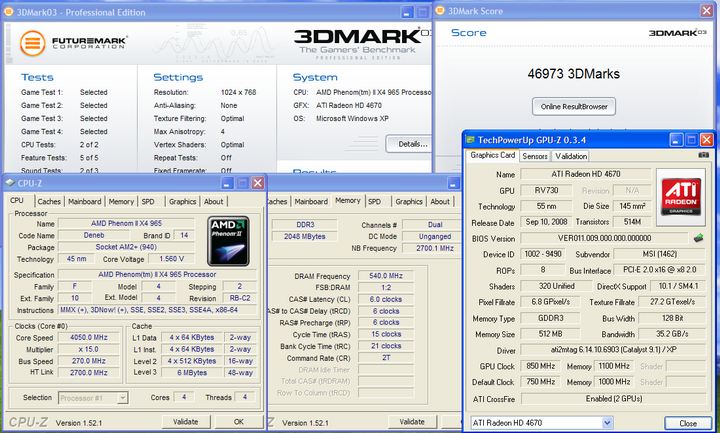This screenshot has width=720, height=433.
Task: Click the GPU Clock 850 MHz field
Action: 541,366
